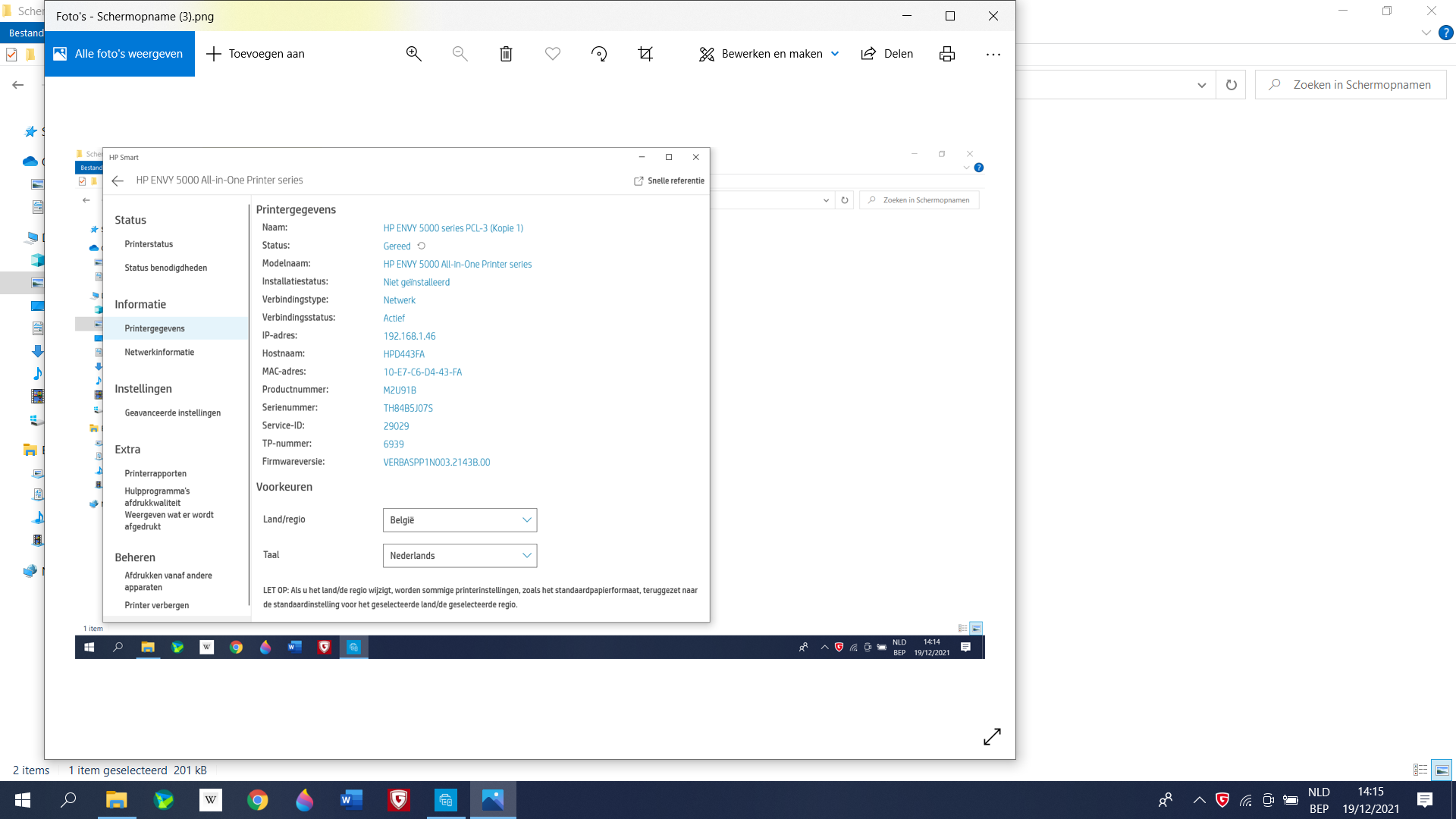
Task: Click properties checkmark icon in Explorer title bar
Action: pos(11,54)
